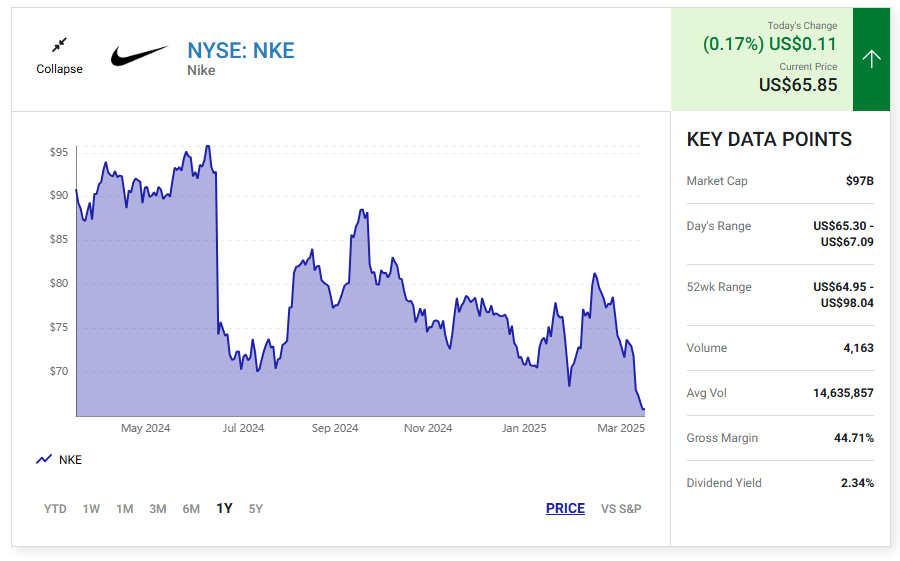Click the May 2024 axis label

(x=145, y=428)
